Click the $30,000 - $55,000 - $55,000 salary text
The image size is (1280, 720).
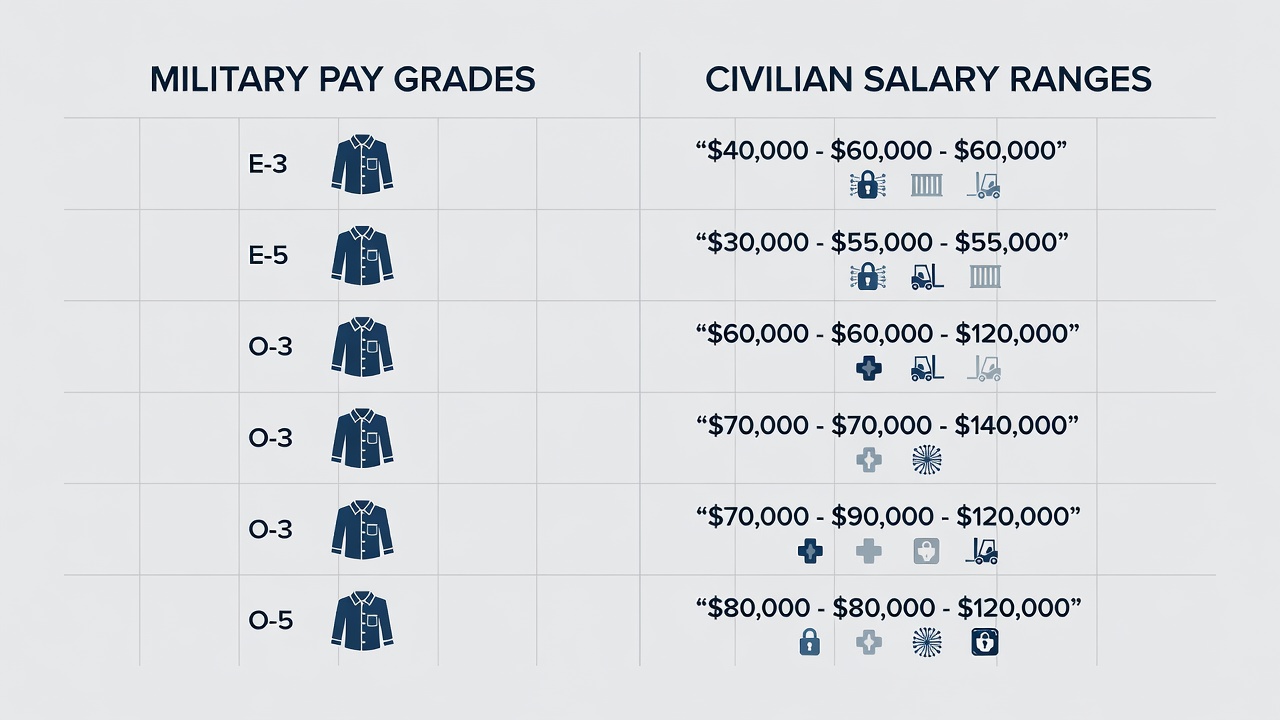882,242
